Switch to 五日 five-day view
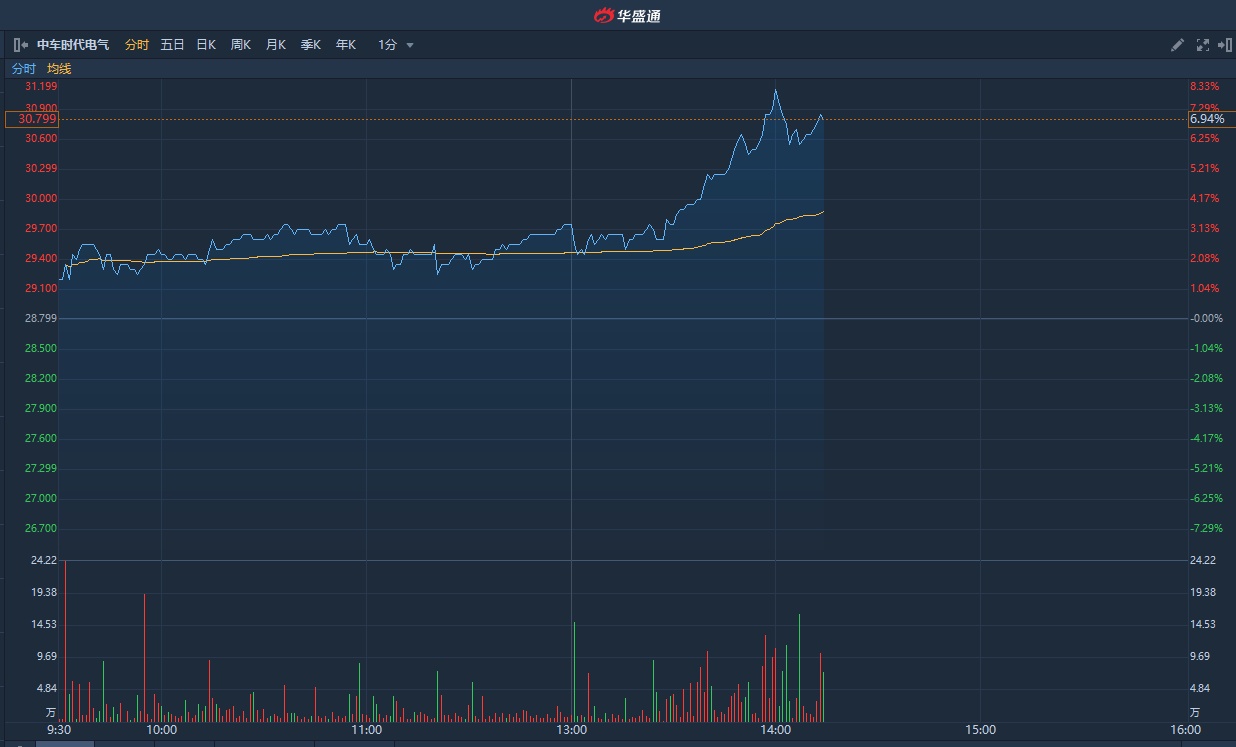 tap(172, 45)
